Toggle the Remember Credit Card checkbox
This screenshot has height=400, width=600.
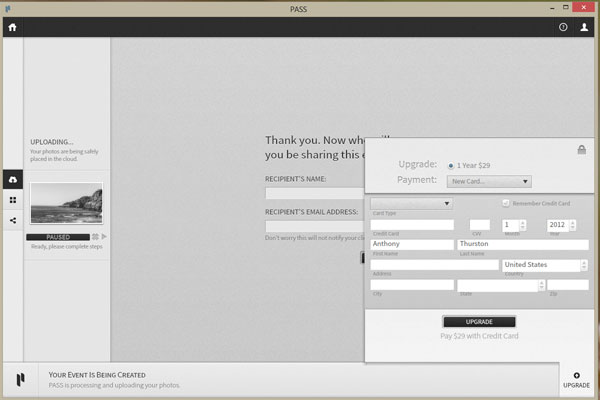click(506, 203)
